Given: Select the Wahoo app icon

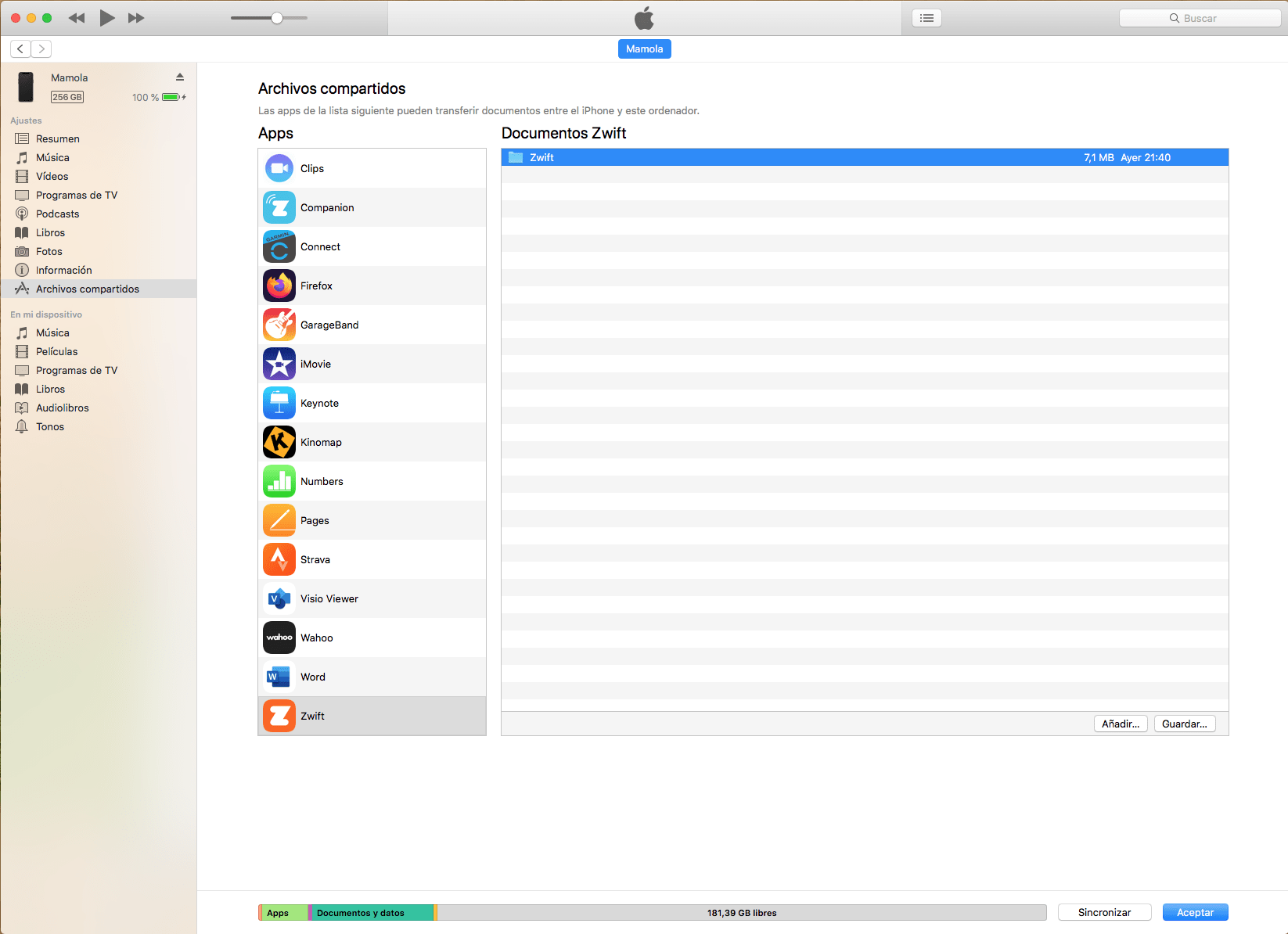Looking at the screenshot, I should (x=279, y=638).
